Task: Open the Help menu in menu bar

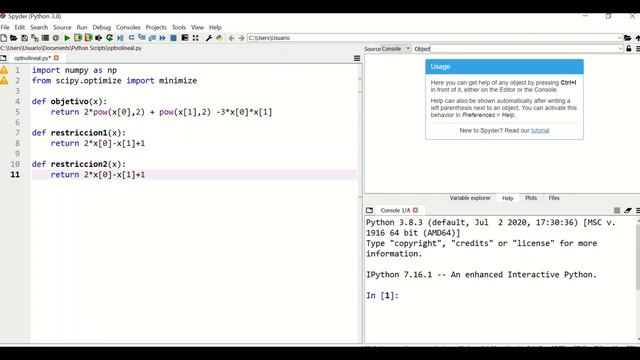Action: (215, 27)
